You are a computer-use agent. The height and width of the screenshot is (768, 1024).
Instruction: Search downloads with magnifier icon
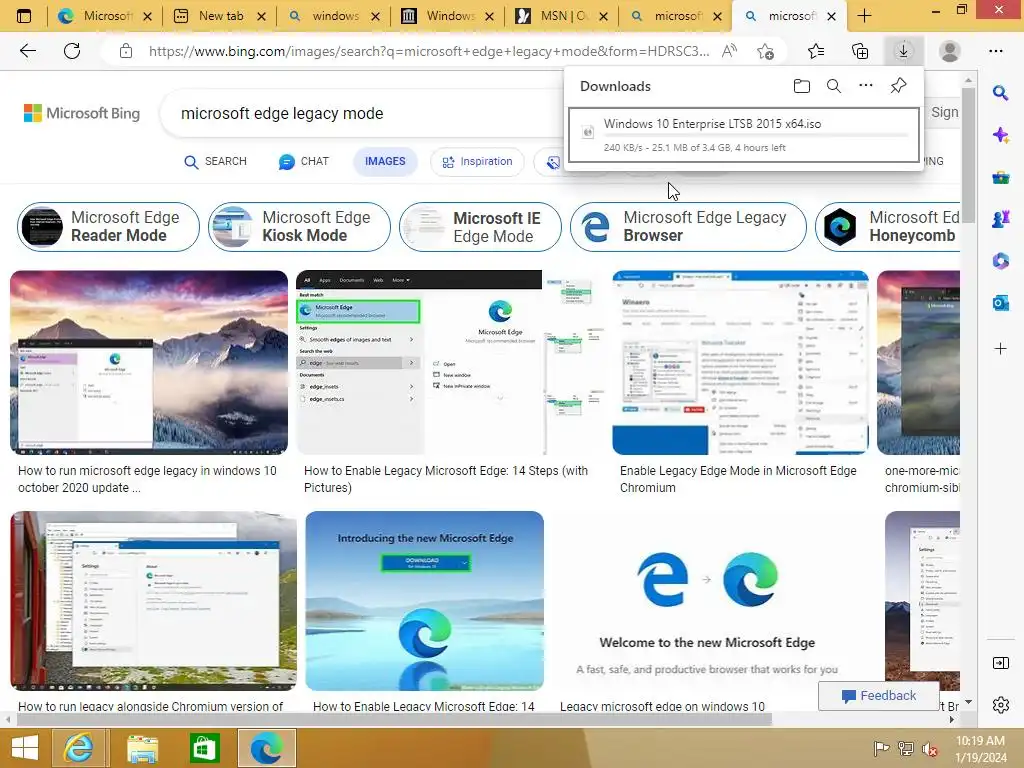tap(833, 86)
